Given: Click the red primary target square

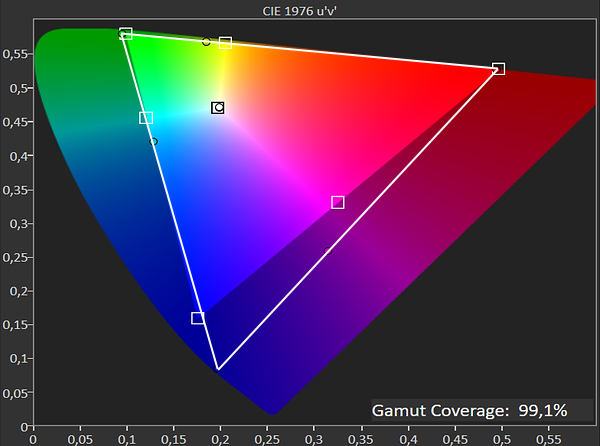Looking at the screenshot, I should coord(499,69).
